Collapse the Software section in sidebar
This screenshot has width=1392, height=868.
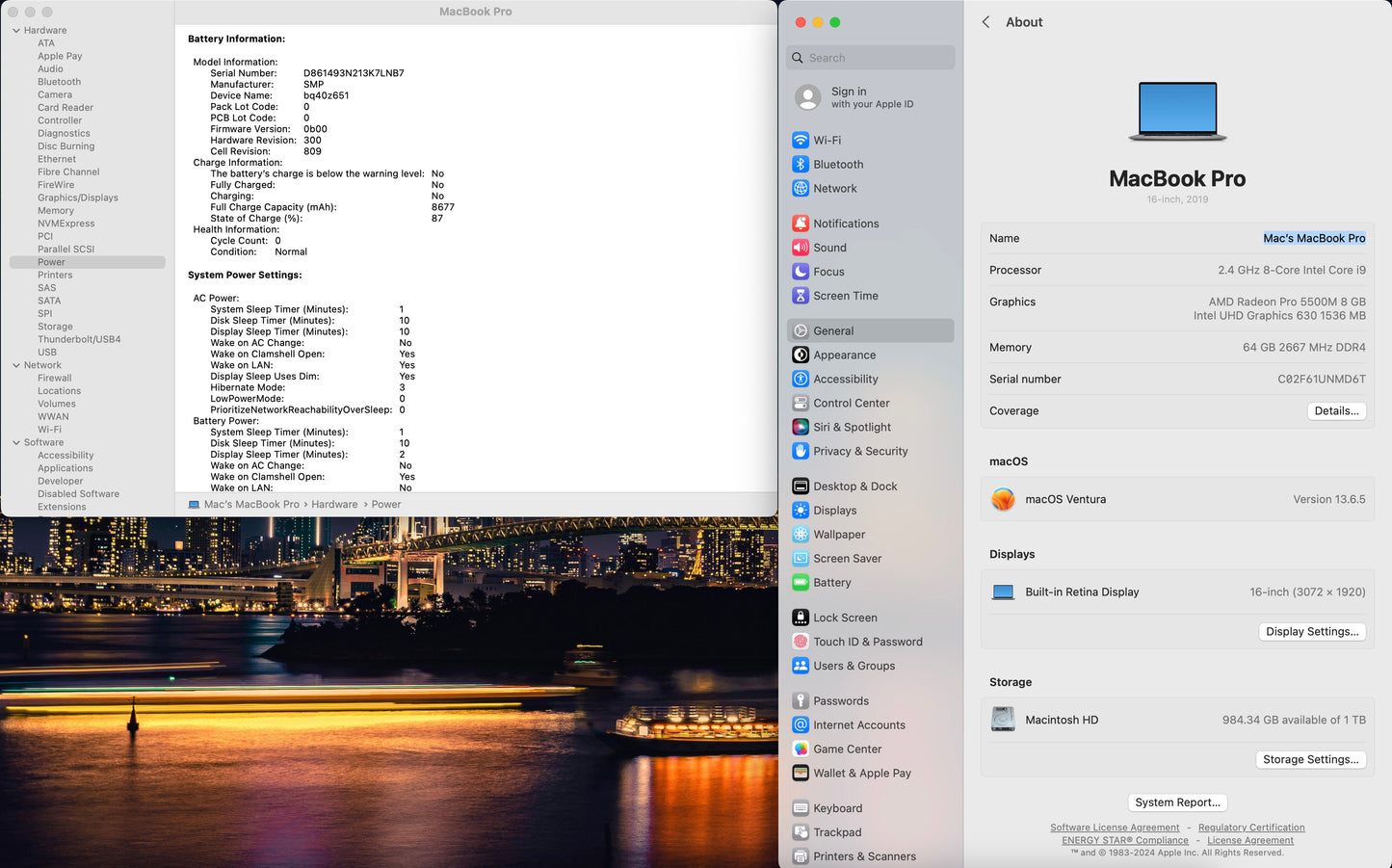pyautogui.click(x=16, y=443)
